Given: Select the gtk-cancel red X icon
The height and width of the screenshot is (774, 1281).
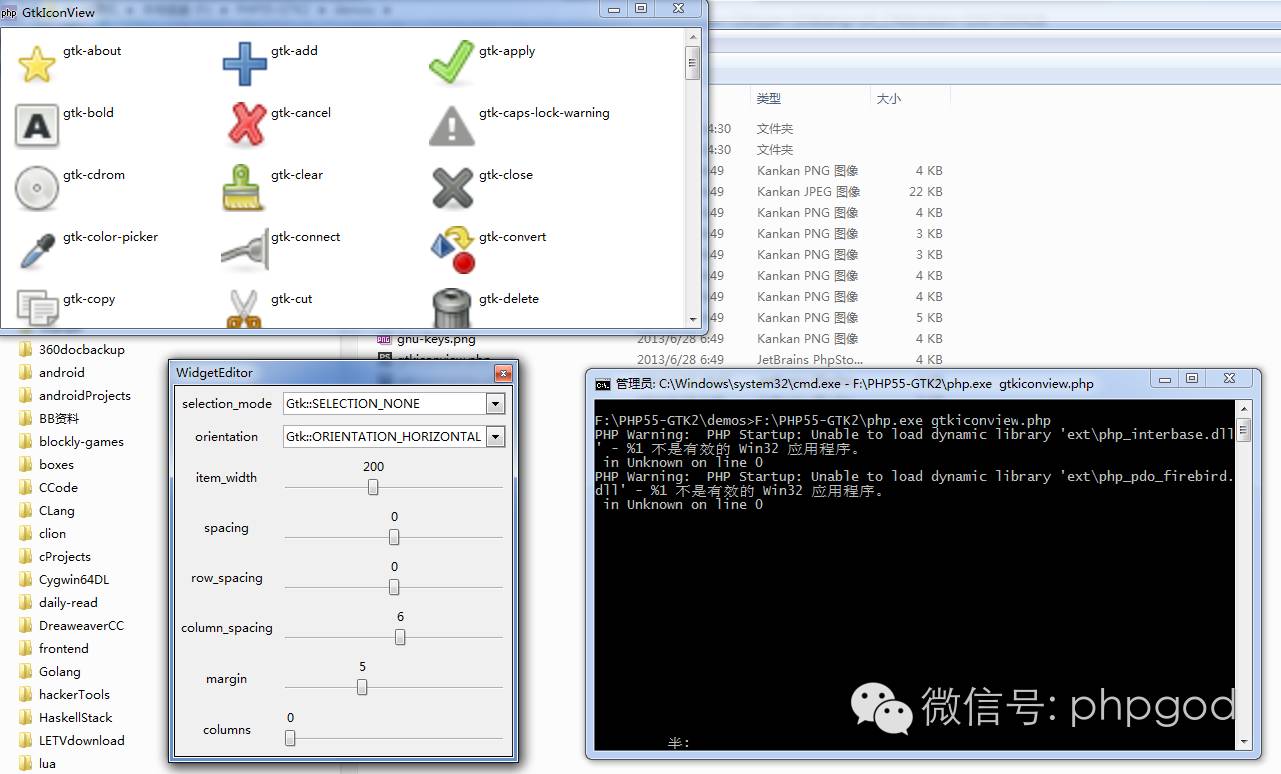Looking at the screenshot, I should [246, 126].
